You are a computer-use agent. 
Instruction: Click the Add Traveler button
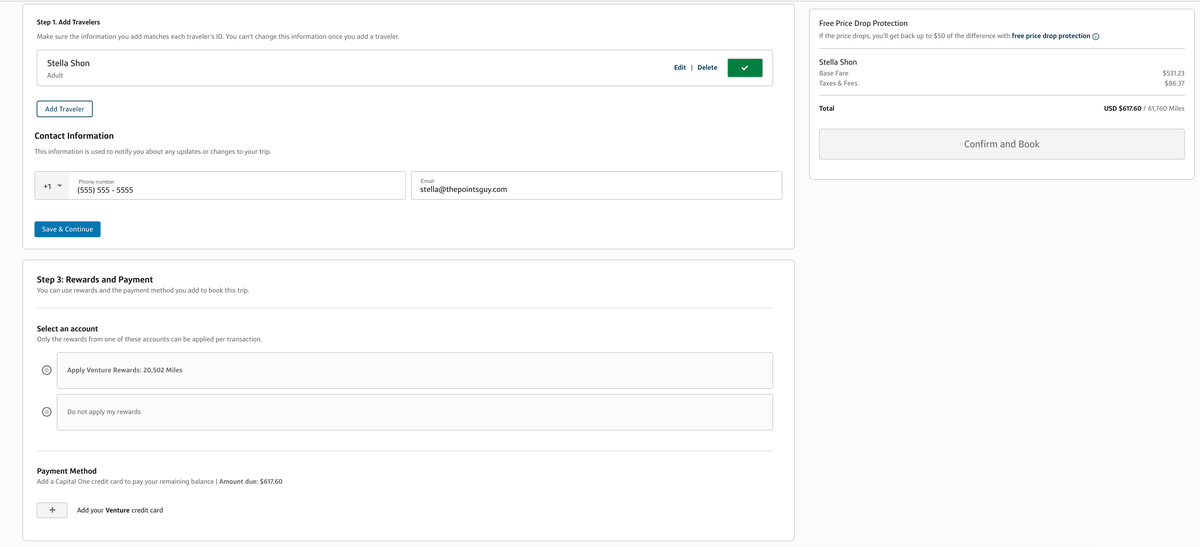coord(64,109)
